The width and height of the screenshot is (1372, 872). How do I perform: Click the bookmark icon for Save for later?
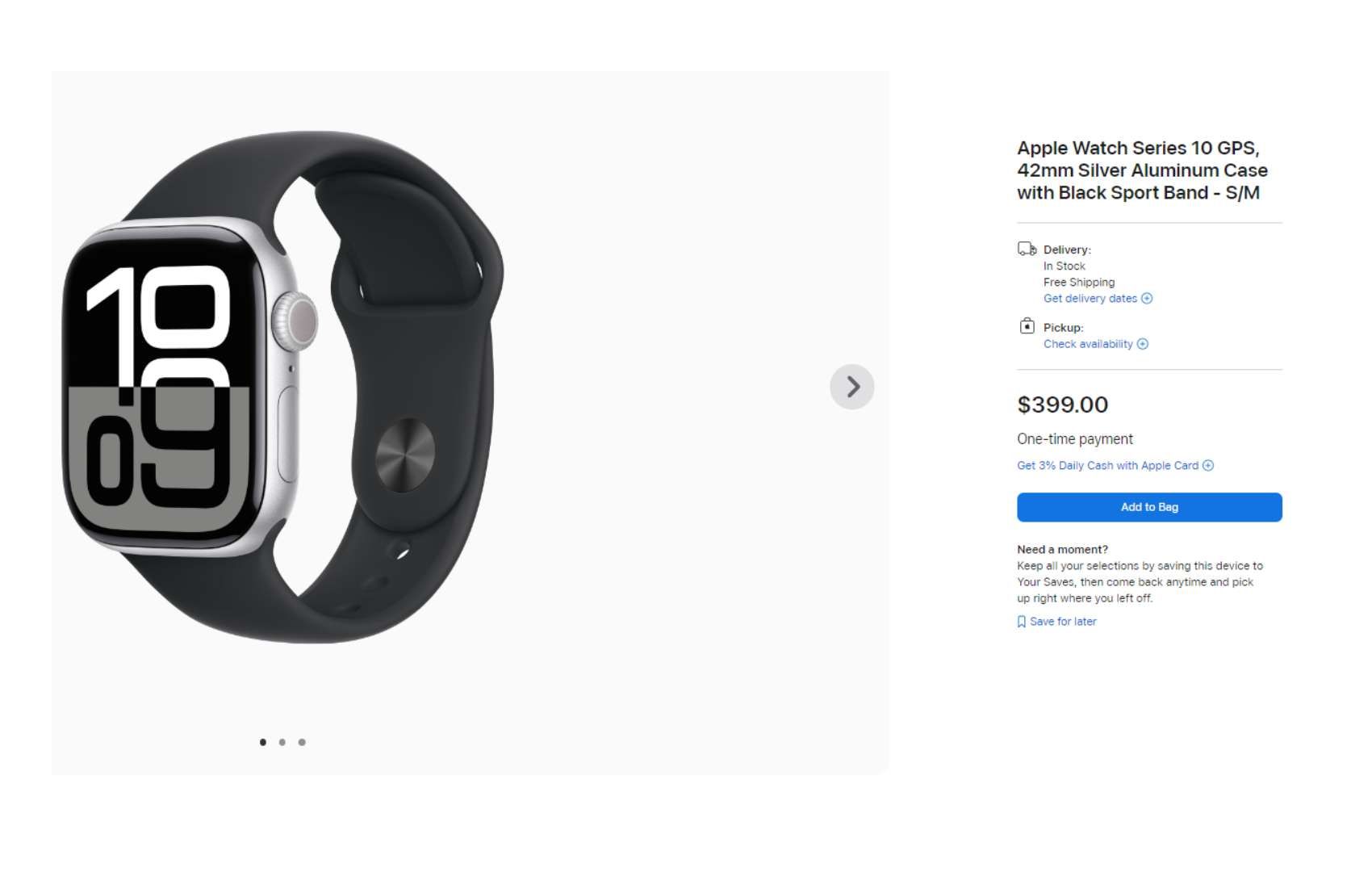[x=1022, y=622]
